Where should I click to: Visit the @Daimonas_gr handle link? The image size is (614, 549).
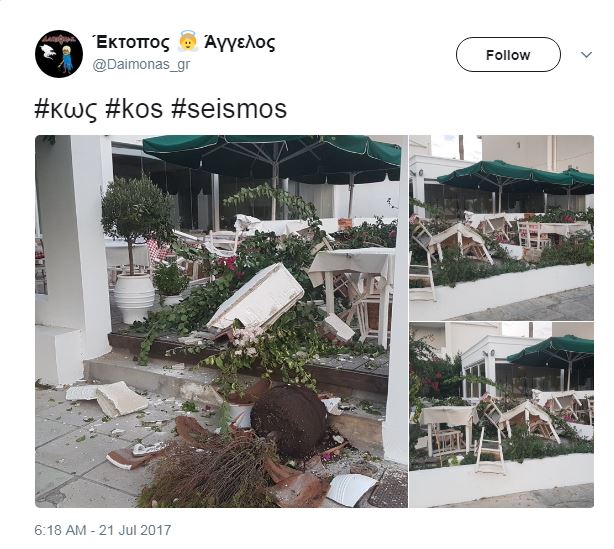(x=141, y=64)
